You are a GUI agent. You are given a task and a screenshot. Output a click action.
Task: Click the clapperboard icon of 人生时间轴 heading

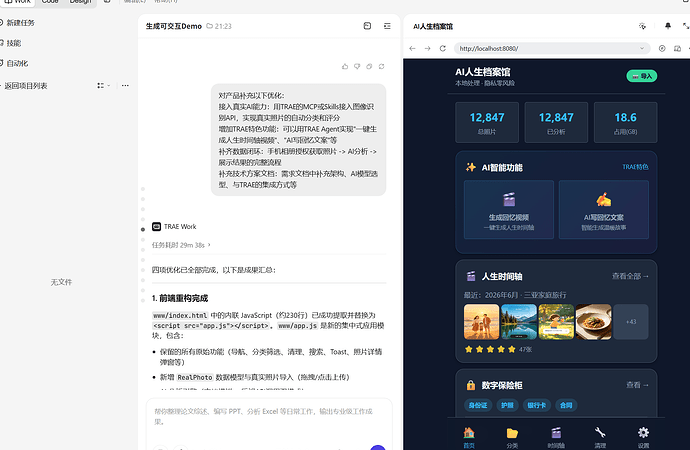(471, 276)
